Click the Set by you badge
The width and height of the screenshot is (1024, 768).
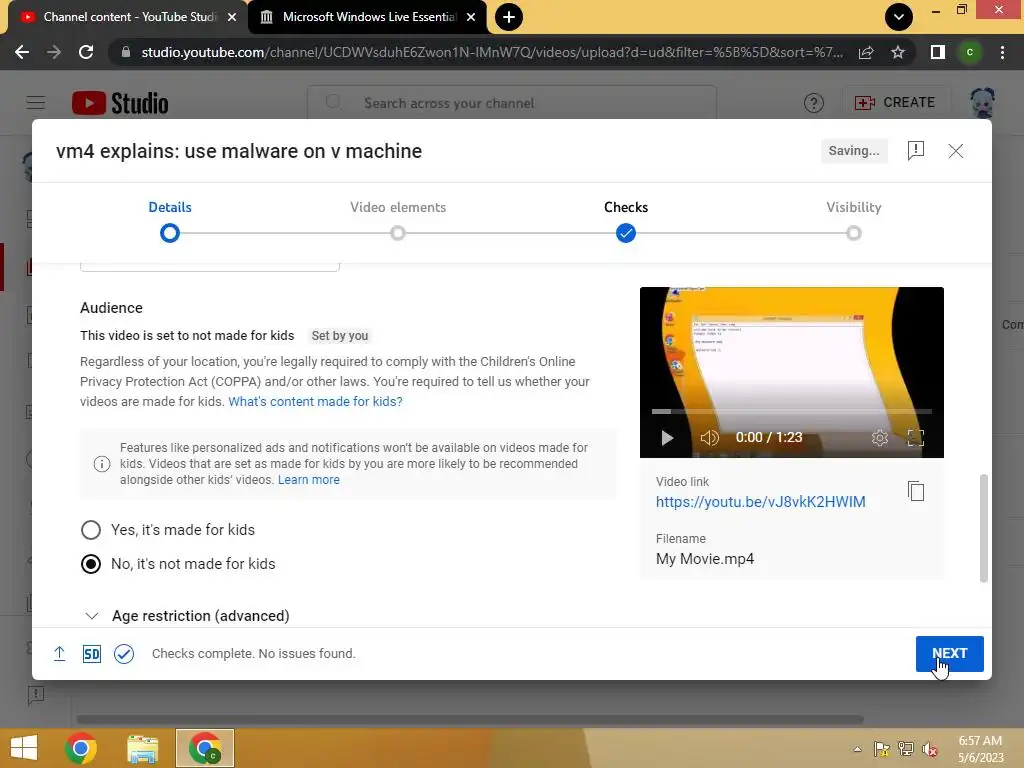pyautogui.click(x=340, y=336)
